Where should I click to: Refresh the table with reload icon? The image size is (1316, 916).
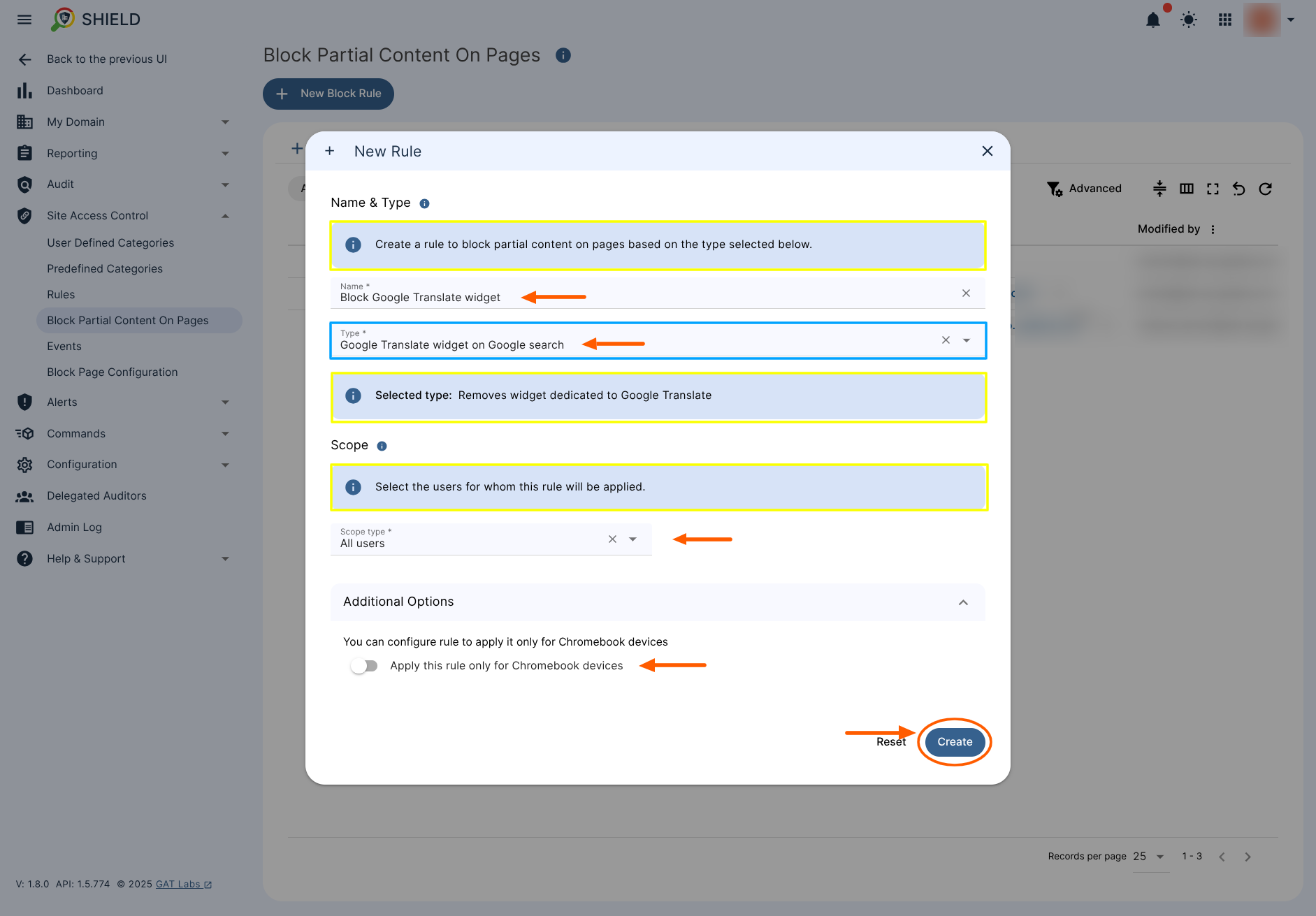(x=1266, y=189)
